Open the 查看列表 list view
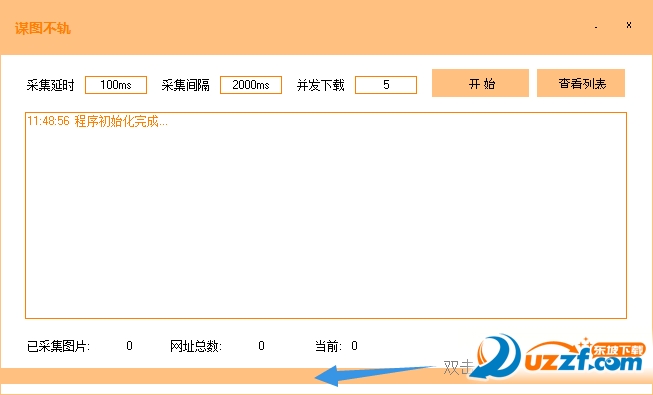This screenshot has width=653, height=395. [x=581, y=83]
